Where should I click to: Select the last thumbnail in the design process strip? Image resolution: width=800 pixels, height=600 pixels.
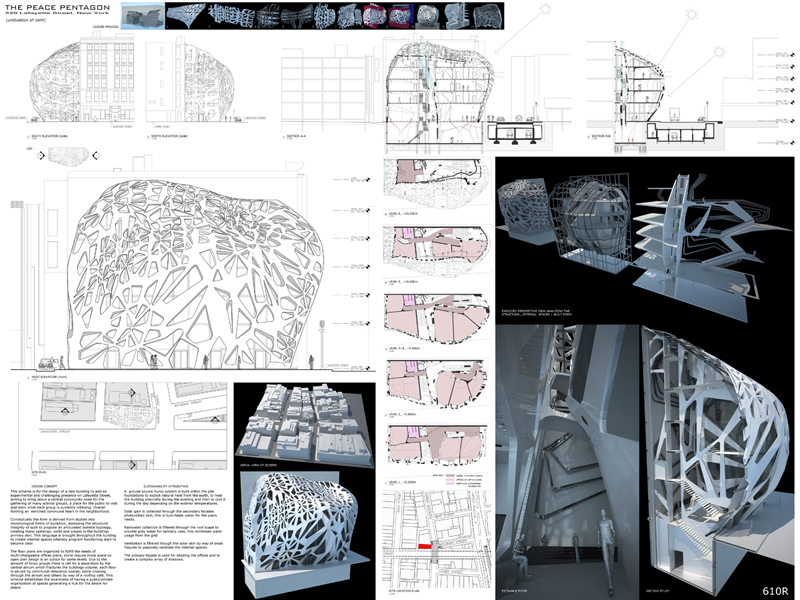[x=492, y=17]
